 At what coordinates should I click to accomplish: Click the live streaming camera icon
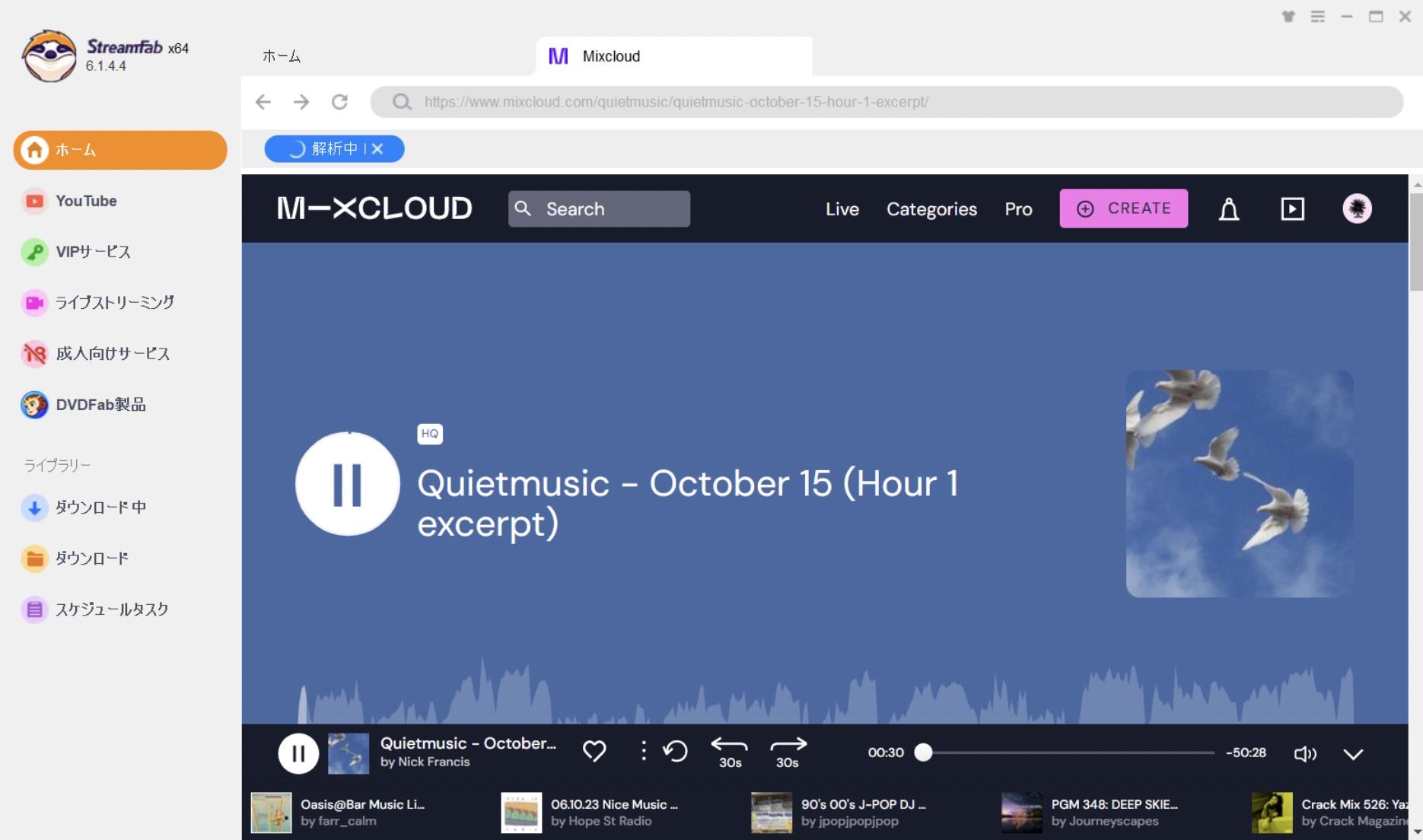point(34,303)
